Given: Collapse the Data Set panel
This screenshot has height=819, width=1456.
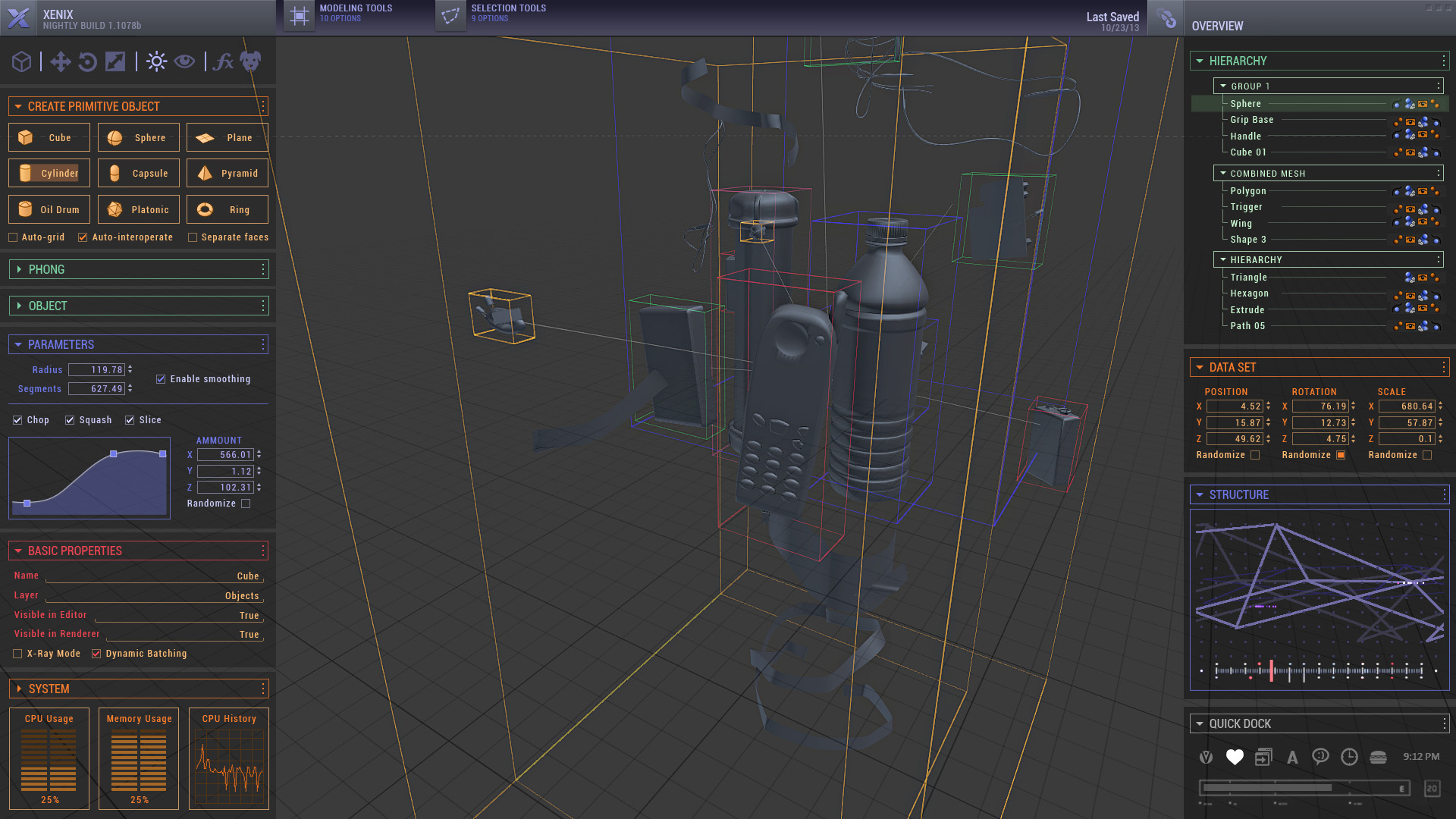Looking at the screenshot, I should pyautogui.click(x=1200, y=367).
